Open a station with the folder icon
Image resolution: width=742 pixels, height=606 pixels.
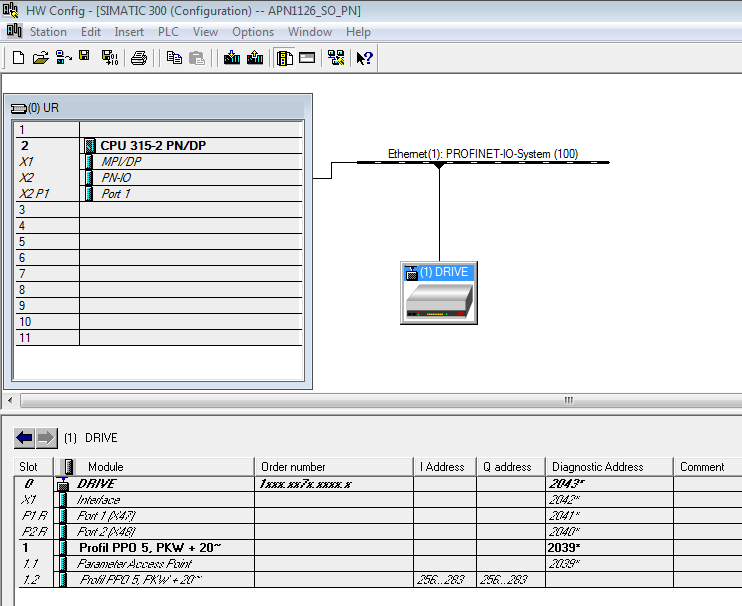tap(41, 58)
